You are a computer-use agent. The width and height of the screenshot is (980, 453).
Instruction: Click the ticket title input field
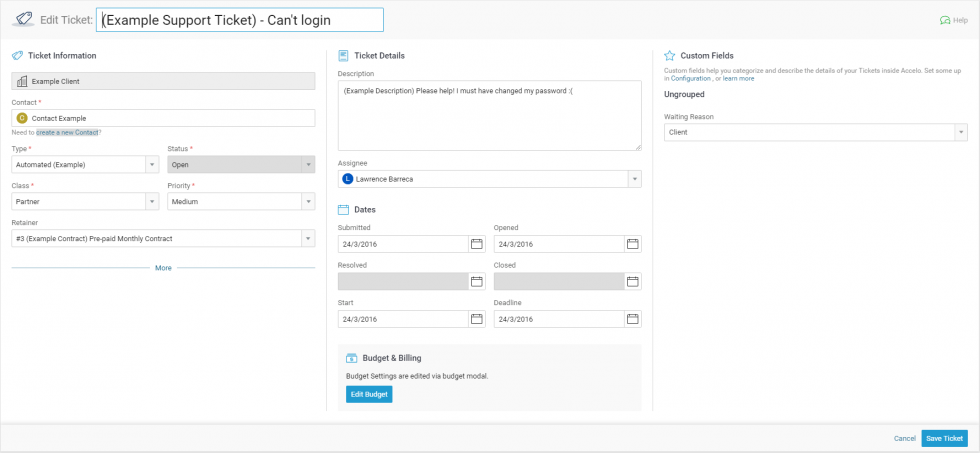(x=240, y=20)
